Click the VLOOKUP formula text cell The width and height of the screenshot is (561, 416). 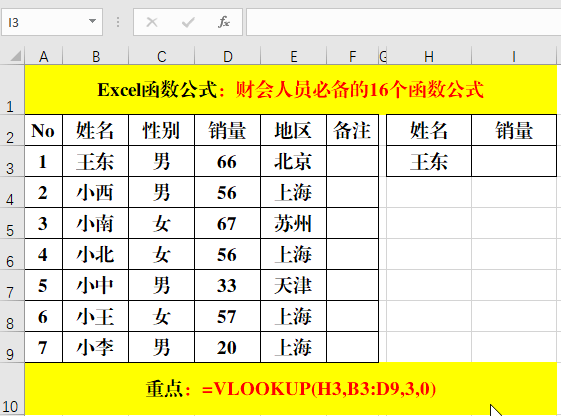point(291,389)
